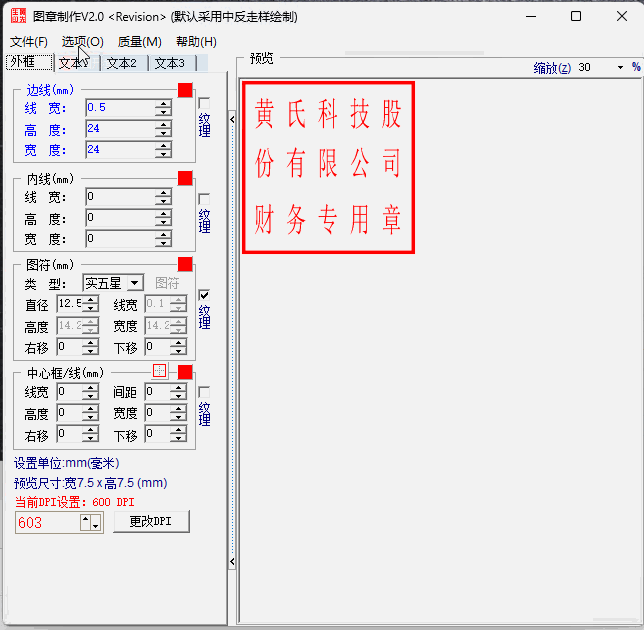
Task: Increase 中心框 线宽 with up spinner
Action: coord(90,388)
